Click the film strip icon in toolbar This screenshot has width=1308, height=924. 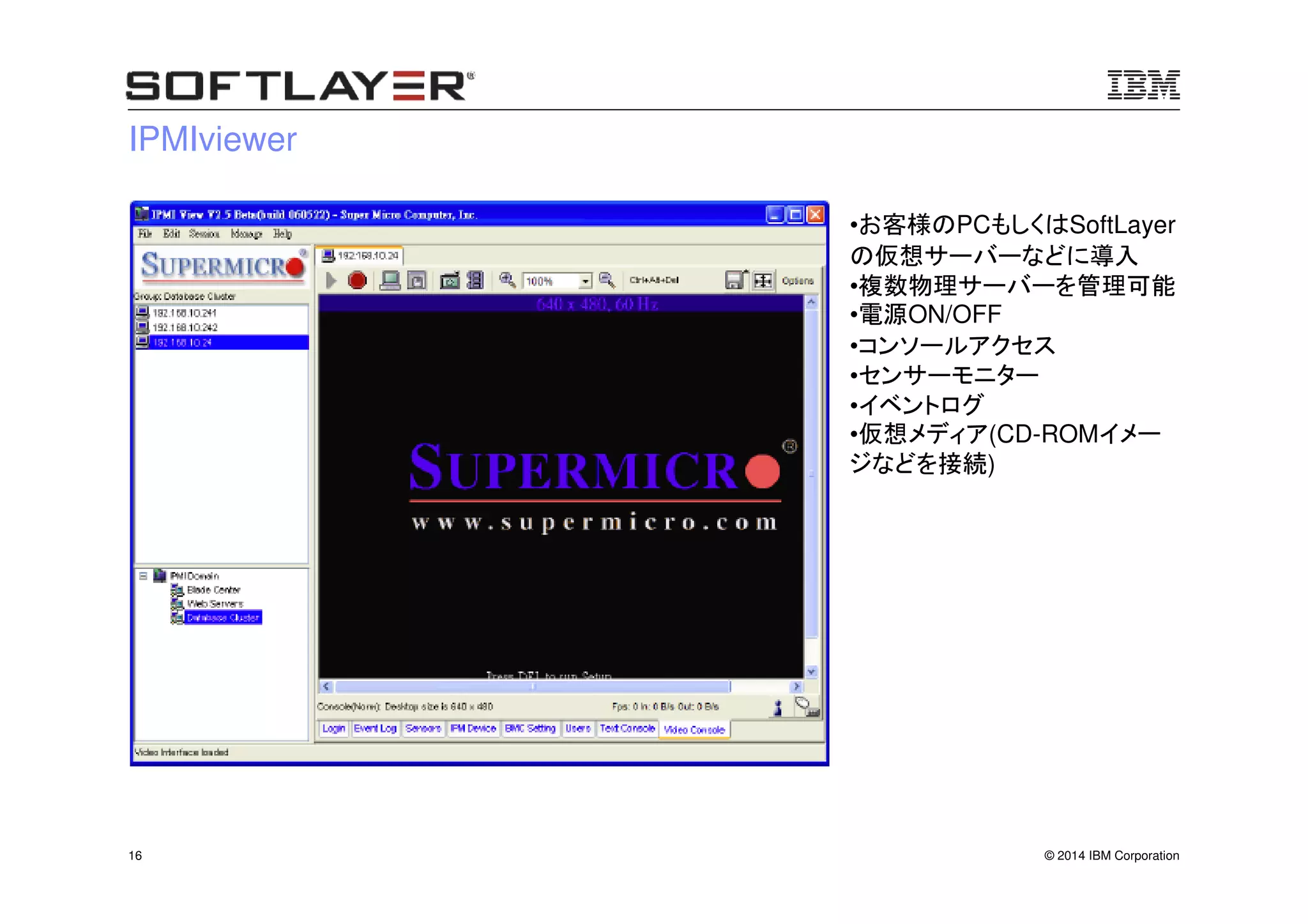(475, 280)
